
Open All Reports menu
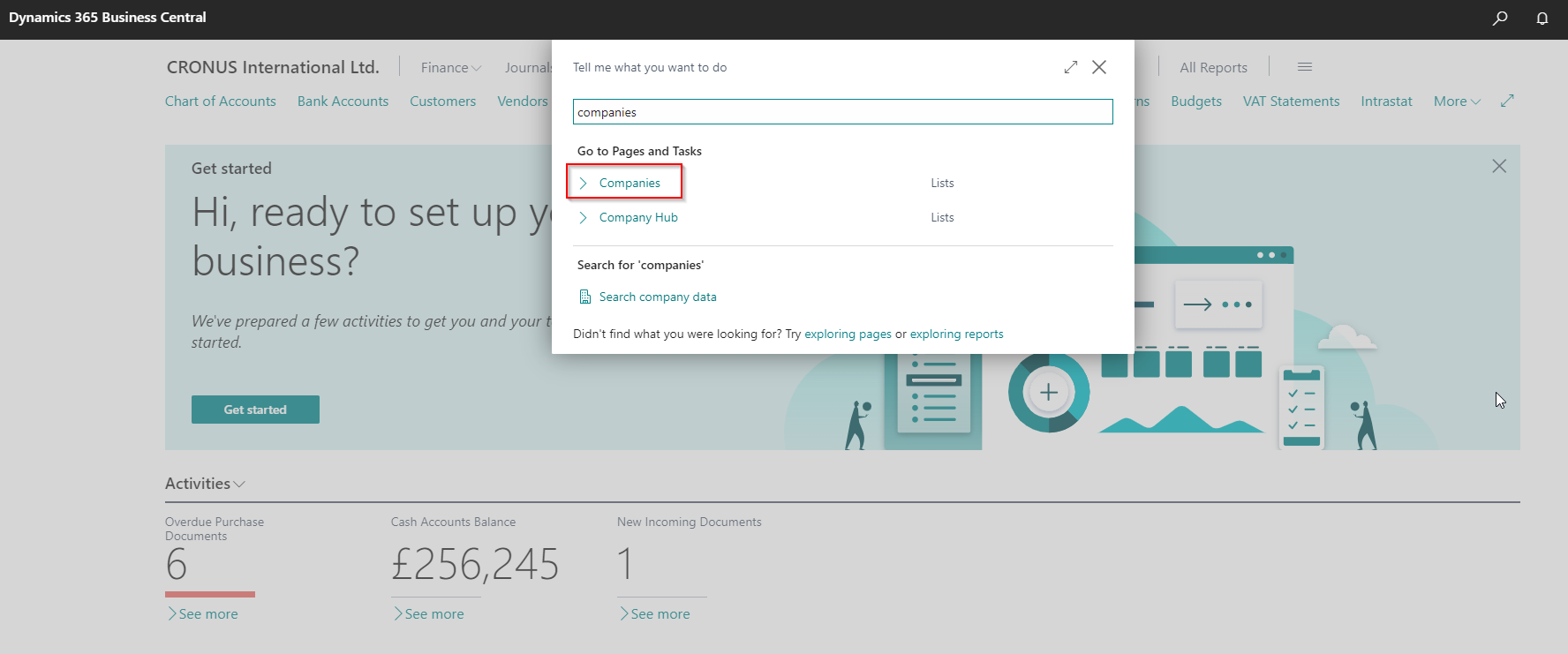[1213, 67]
